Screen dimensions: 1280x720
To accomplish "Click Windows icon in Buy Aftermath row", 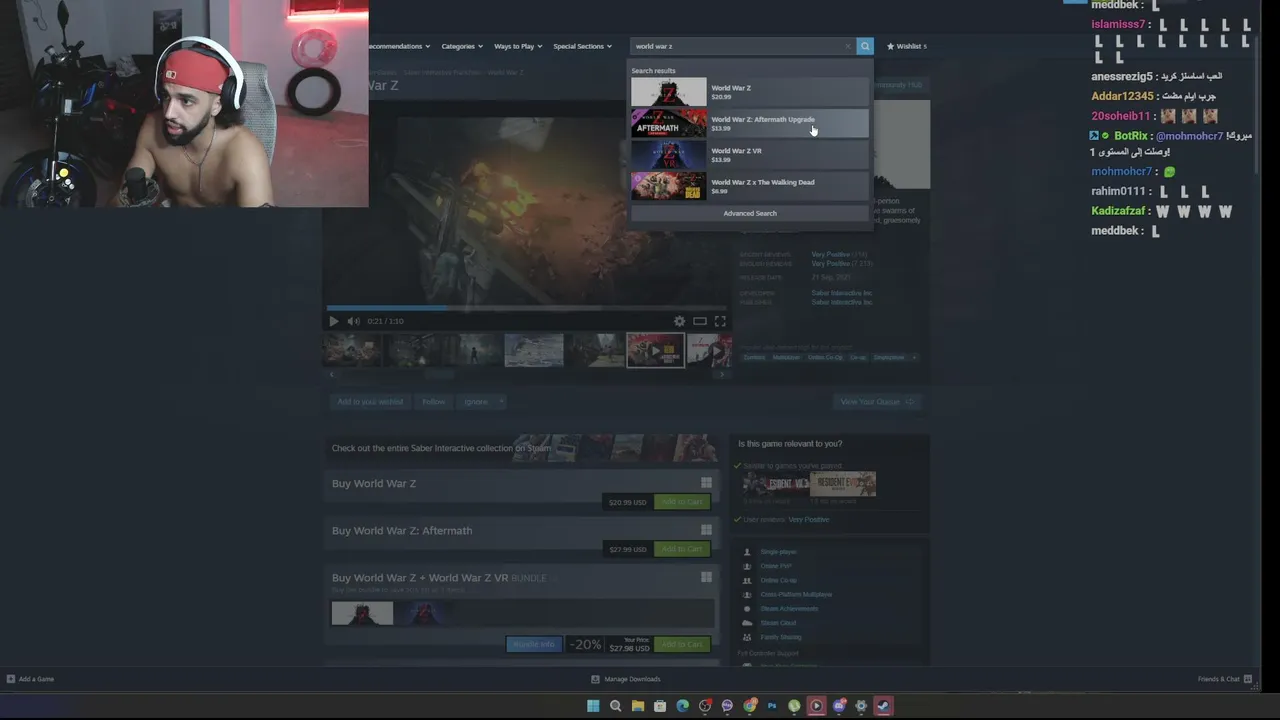I will point(706,530).
